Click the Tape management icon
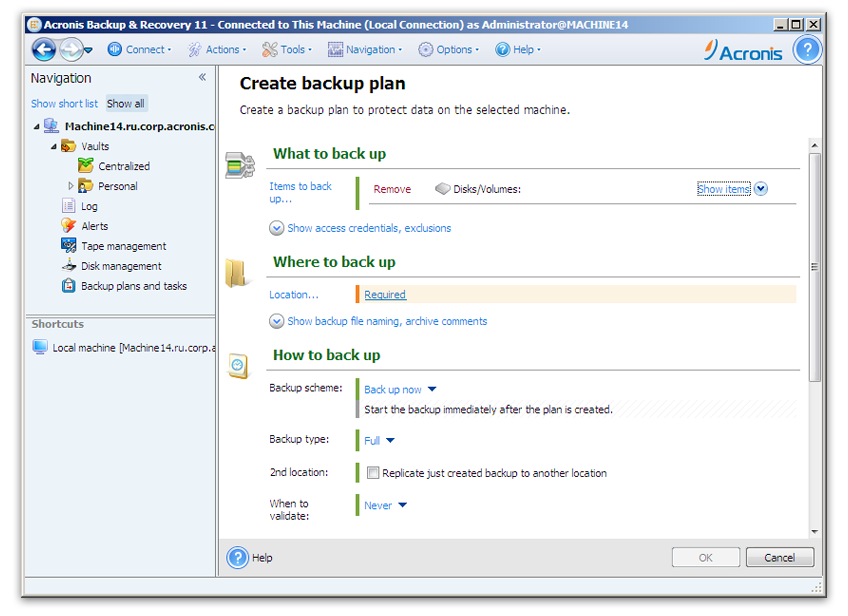Screen dimensions: 848x616 [x=69, y=246]
